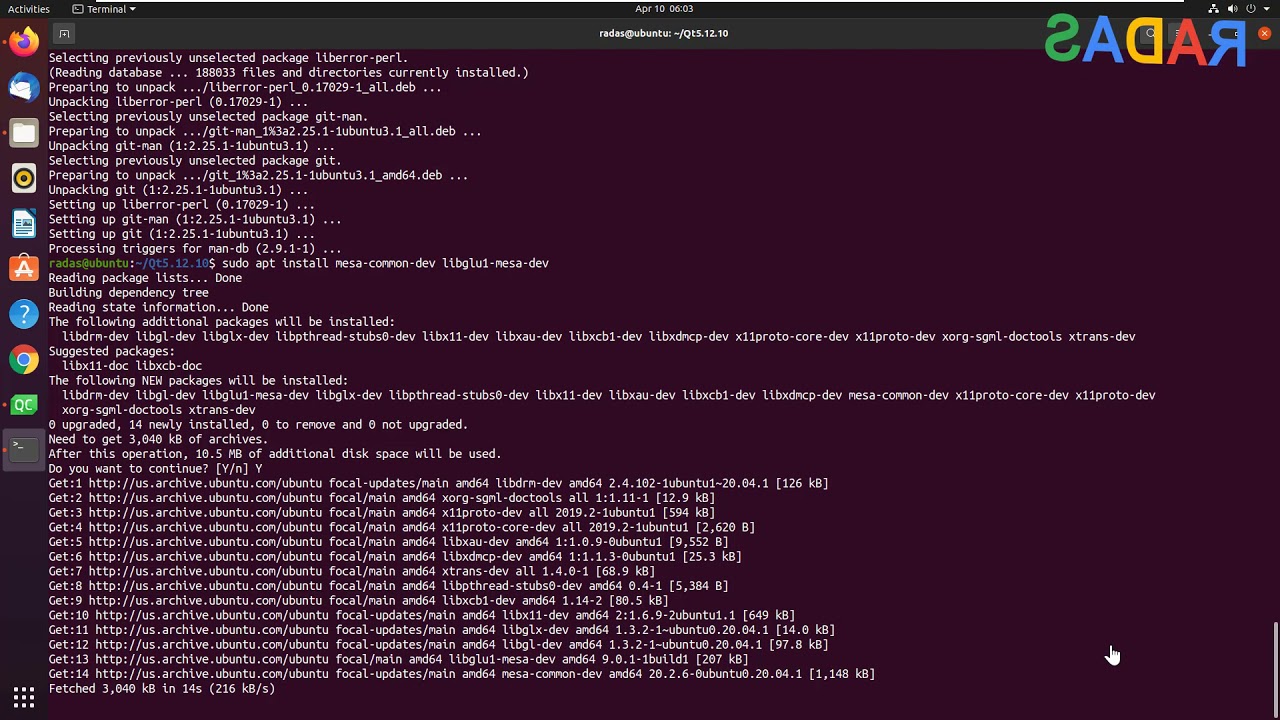
Task: Click the Activities button
Action: [29, 9]
